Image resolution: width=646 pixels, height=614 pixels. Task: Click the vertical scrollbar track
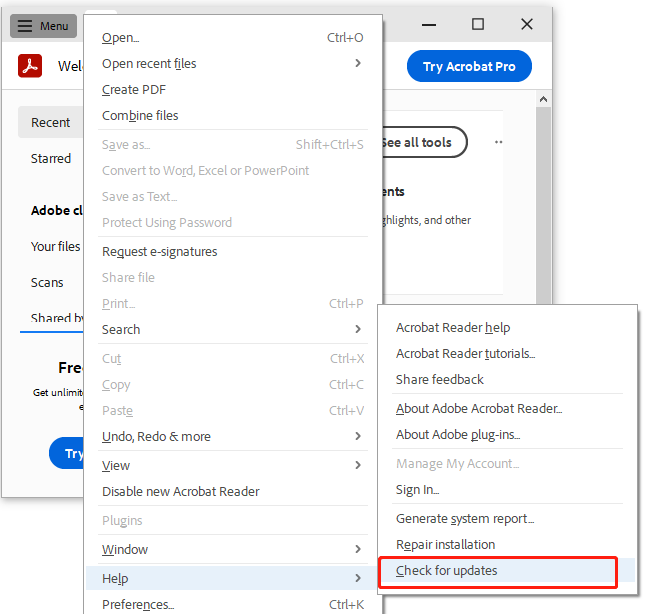[x=543, y=205]
